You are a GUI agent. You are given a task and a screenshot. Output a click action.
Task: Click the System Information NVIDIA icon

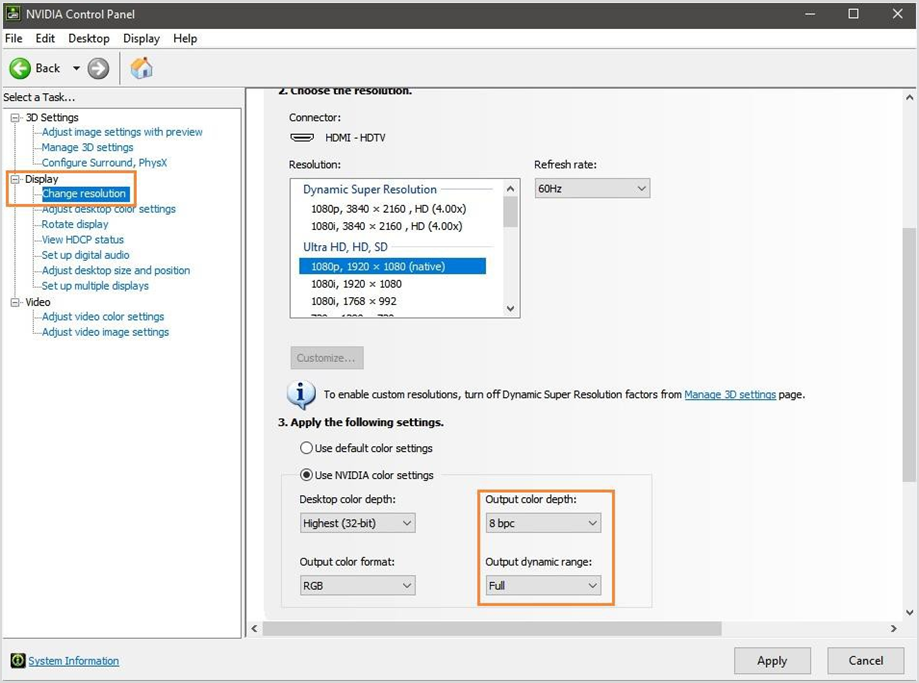click(18, 661)
